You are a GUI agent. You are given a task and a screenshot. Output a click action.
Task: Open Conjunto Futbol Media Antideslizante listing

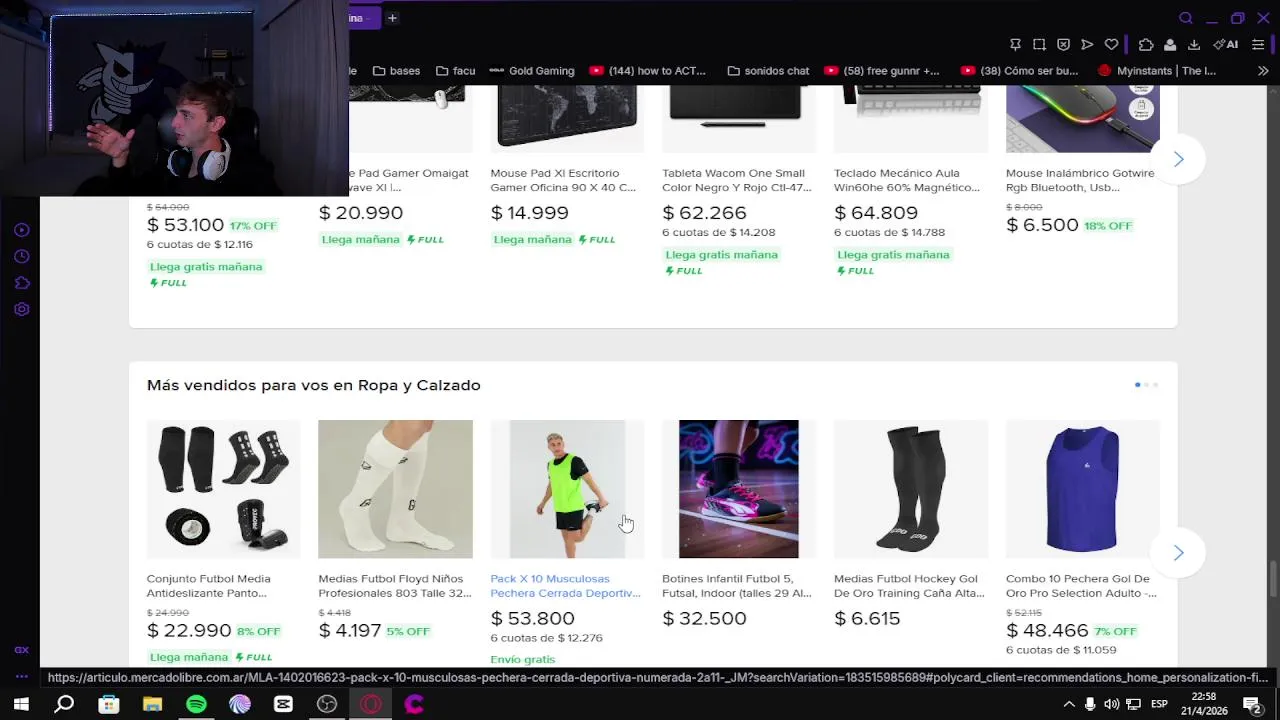pos(207,586)
